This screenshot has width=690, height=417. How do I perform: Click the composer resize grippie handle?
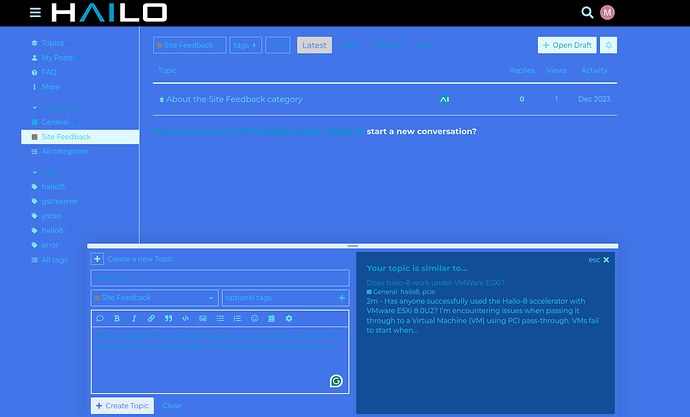[x=352, y=246]
